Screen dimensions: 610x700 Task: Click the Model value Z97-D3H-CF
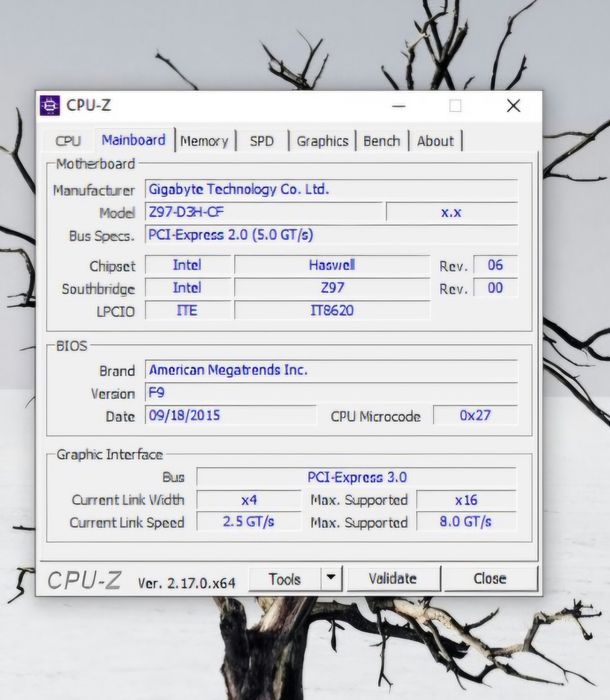(264, 212)
